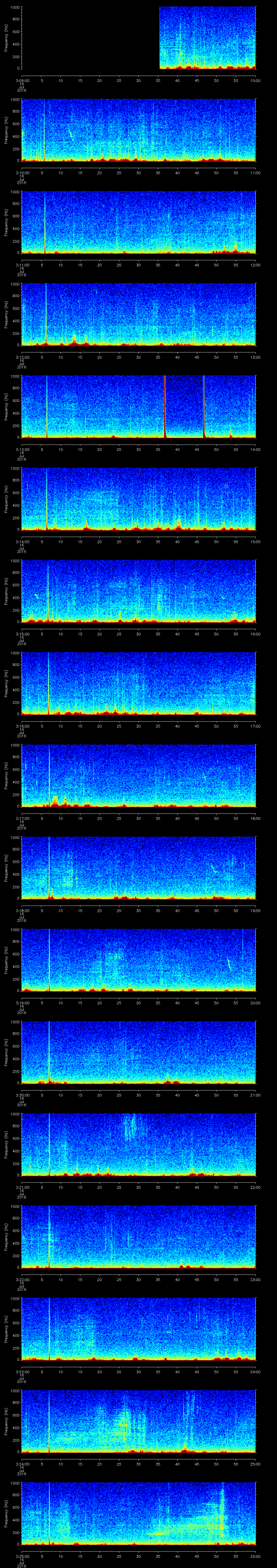Click the '3:18:00' time axis label
Screen dimensions: 277x1568
(22, 910)
